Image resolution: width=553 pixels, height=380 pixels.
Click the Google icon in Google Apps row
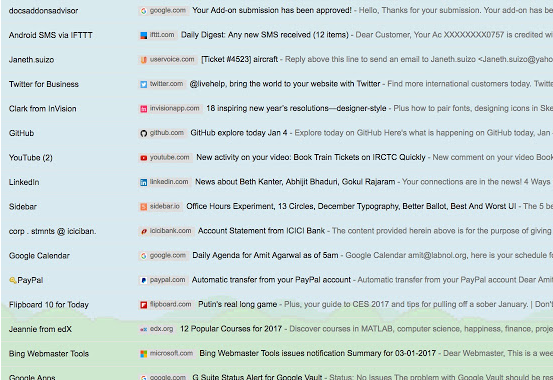[x=144, y=378]
